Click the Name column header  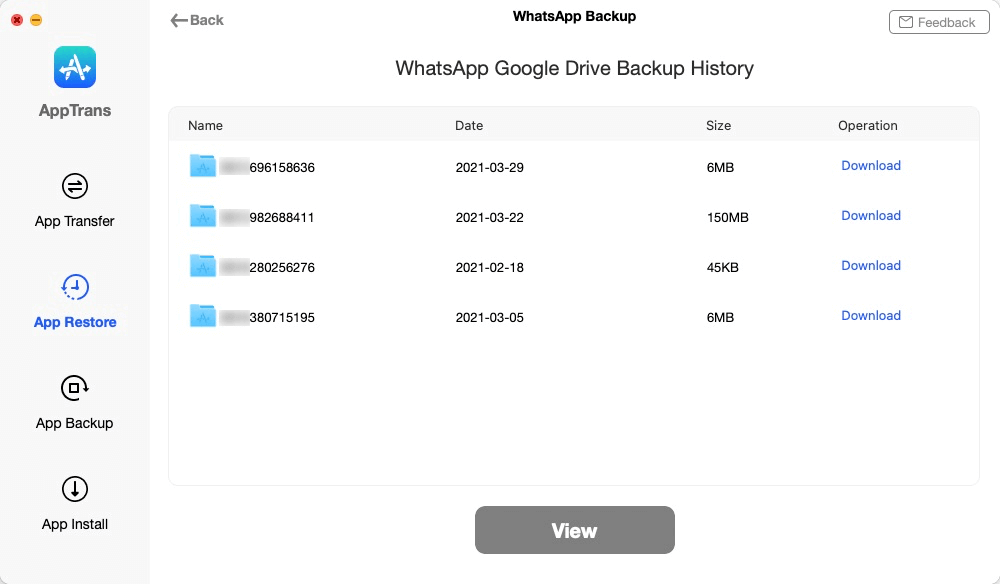pos(205,126)
